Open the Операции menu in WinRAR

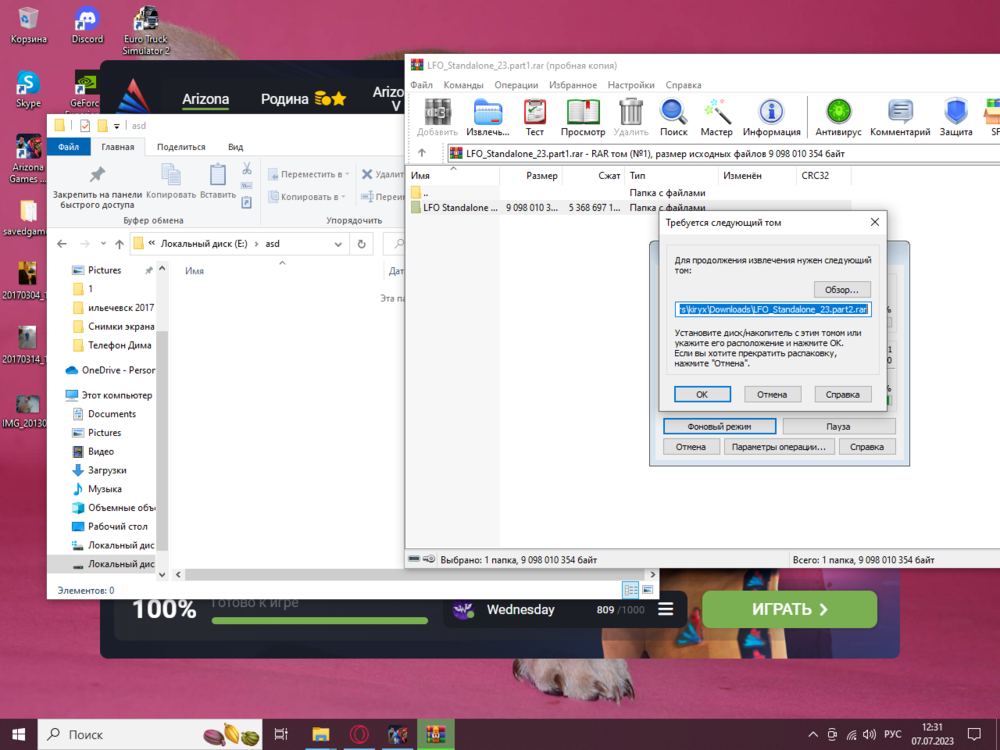(x=515, y=85)
